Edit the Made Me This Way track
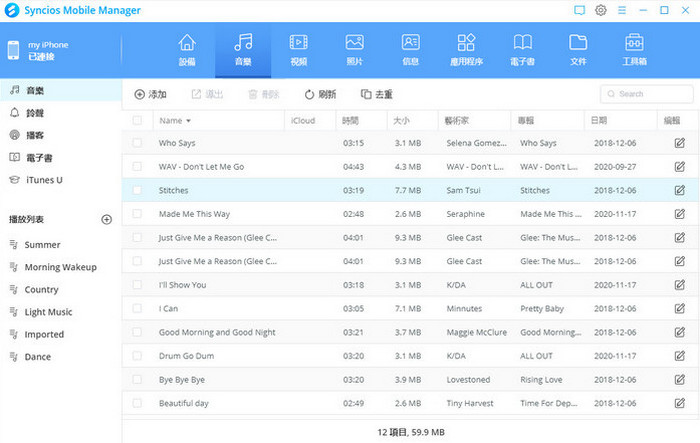 coord(679,214)
